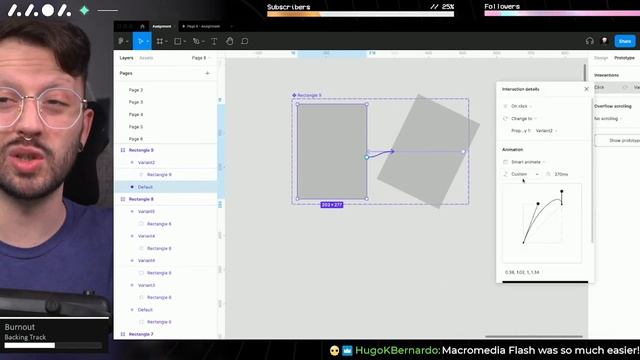The height and width of the screenshot is (360, 640).
Task: Click the headphones audio icon
Action: [589, 41]
